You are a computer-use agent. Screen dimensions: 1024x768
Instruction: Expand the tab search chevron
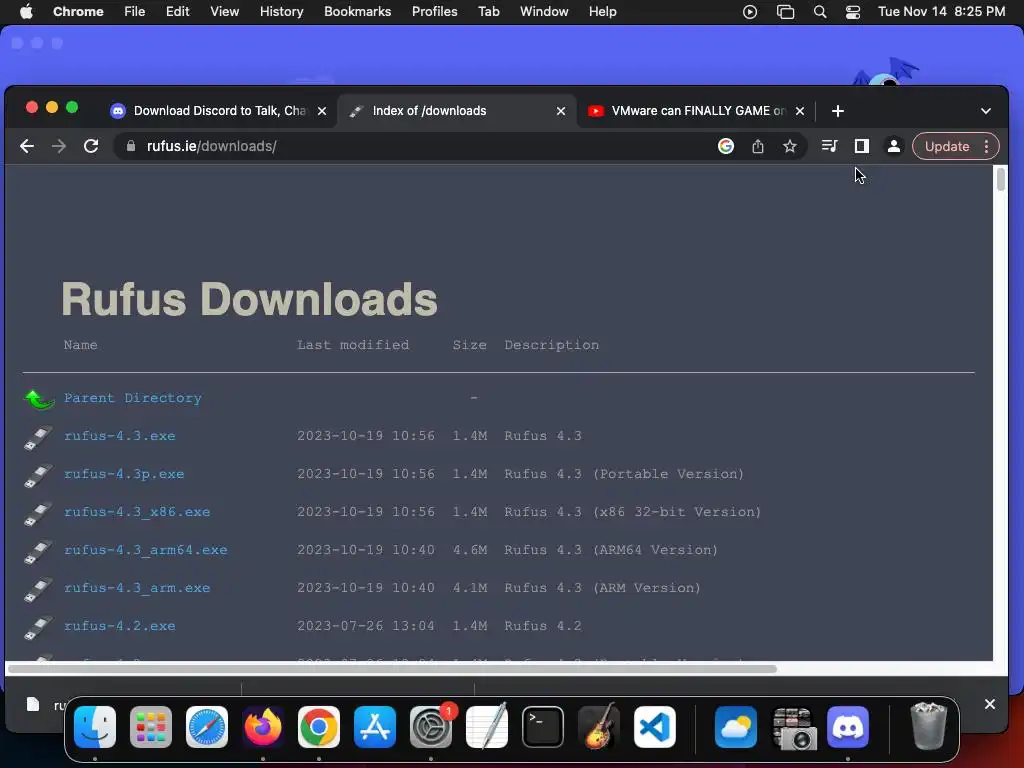point(985,111)
